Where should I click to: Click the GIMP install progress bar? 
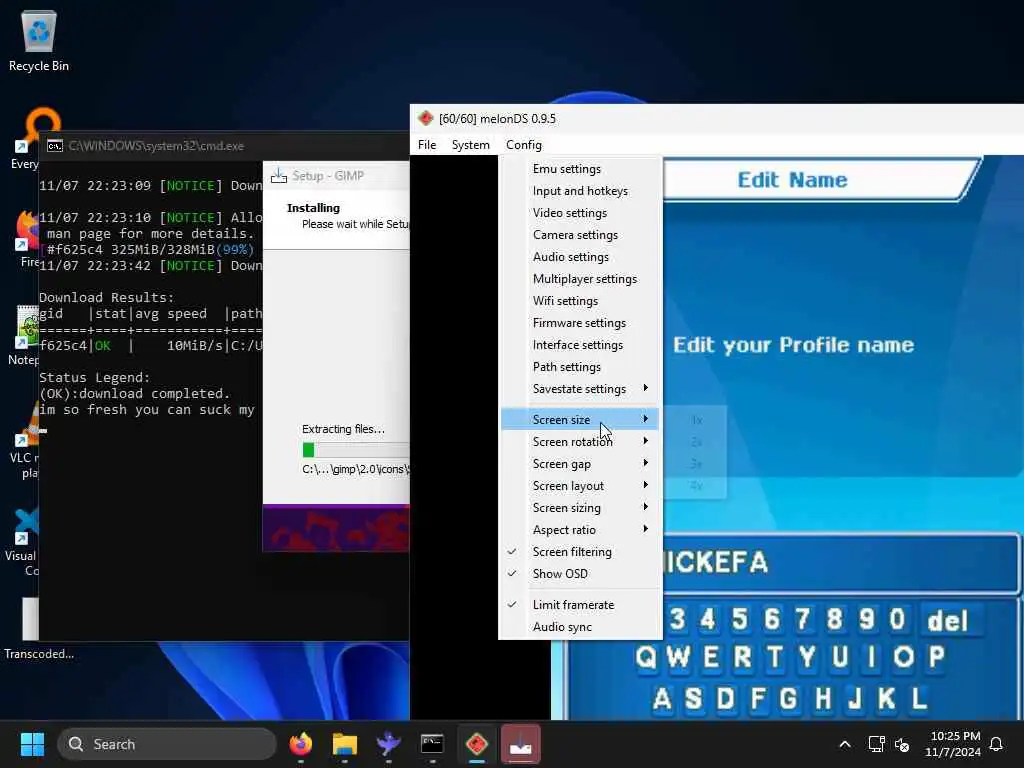[356, 449]
